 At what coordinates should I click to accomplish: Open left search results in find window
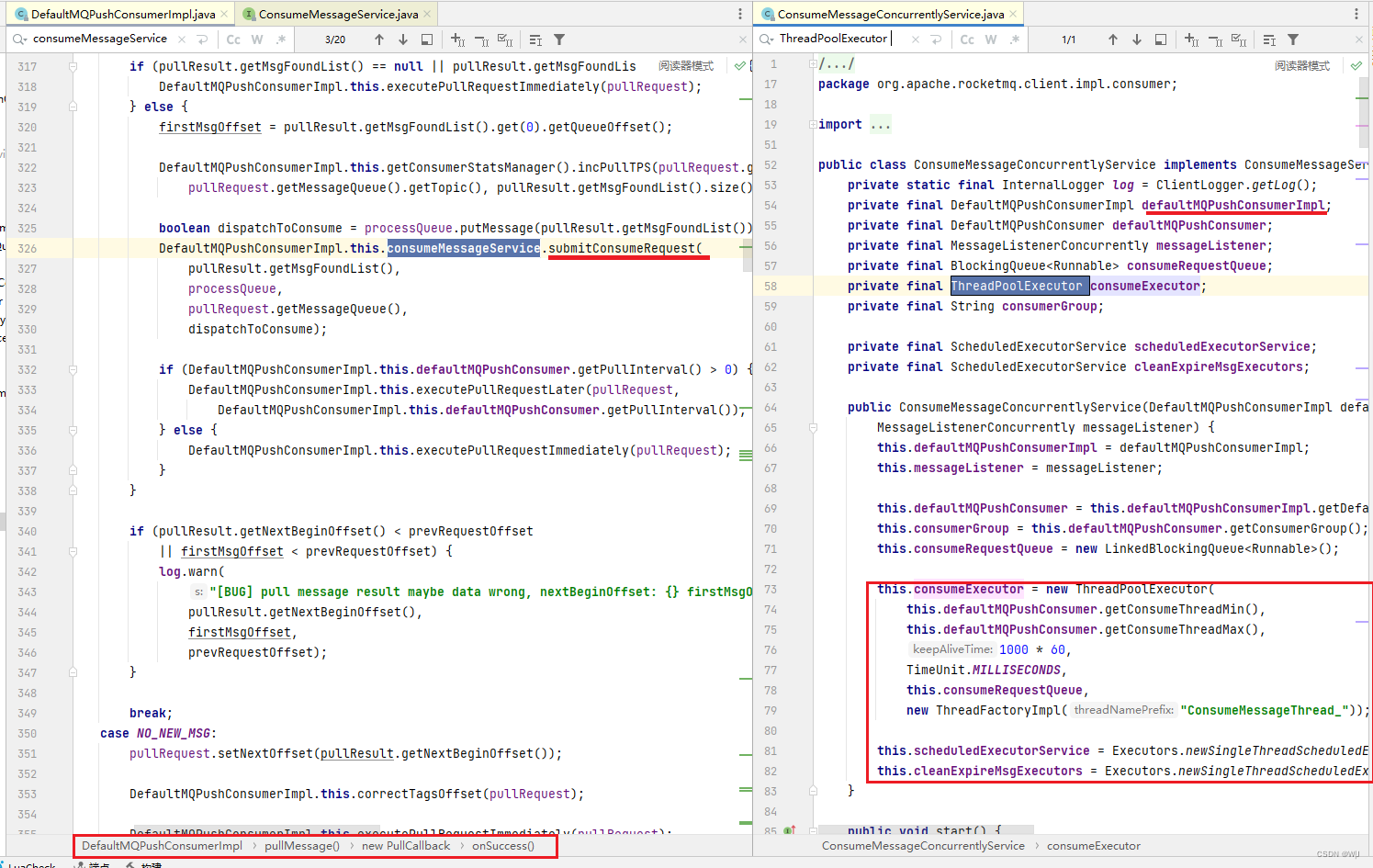pos(427,39)
